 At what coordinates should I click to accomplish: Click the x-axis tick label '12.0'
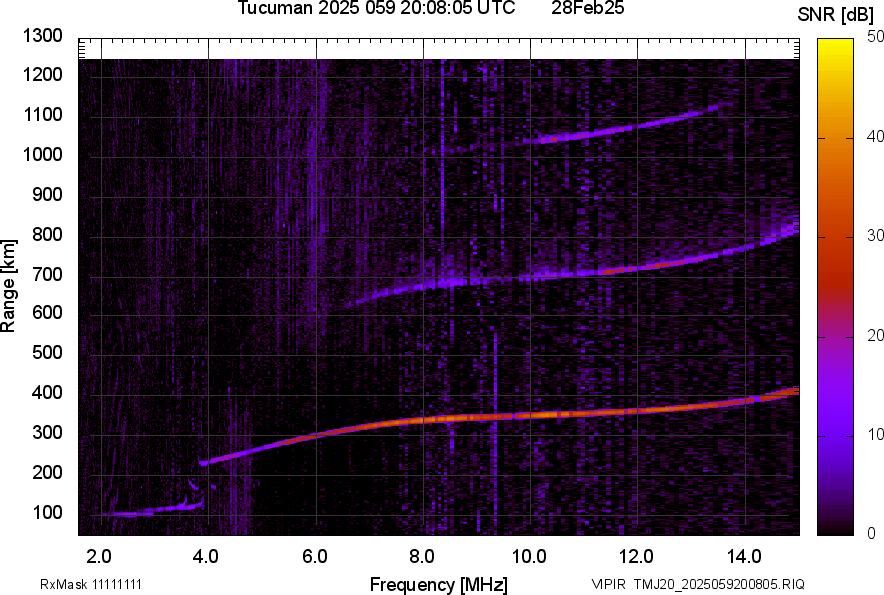pos(637,557)
